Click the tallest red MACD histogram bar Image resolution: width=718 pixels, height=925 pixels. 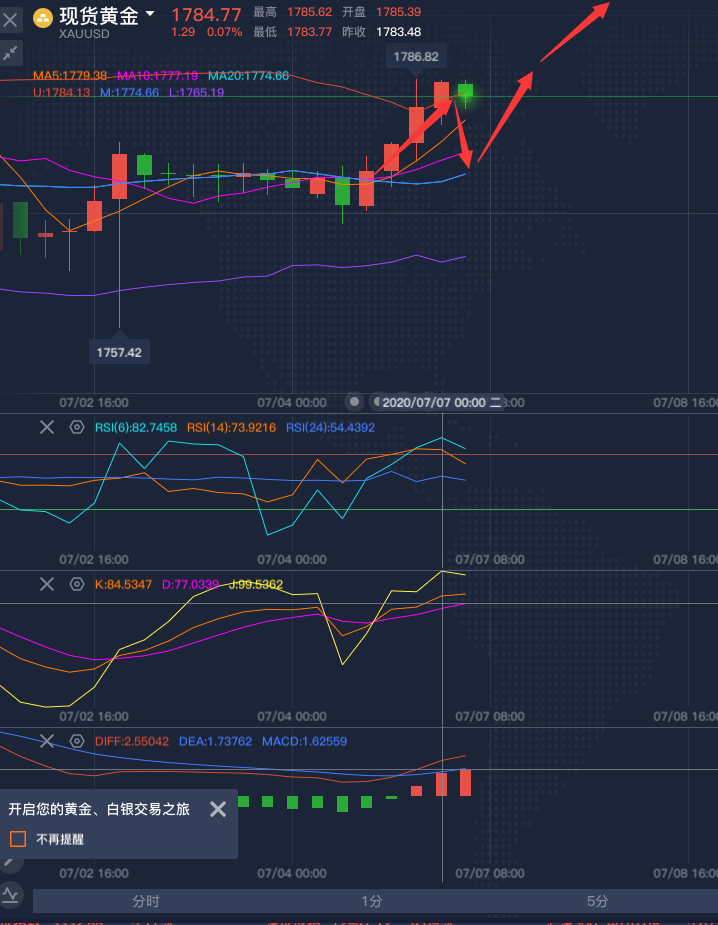(x=465, y=782)
